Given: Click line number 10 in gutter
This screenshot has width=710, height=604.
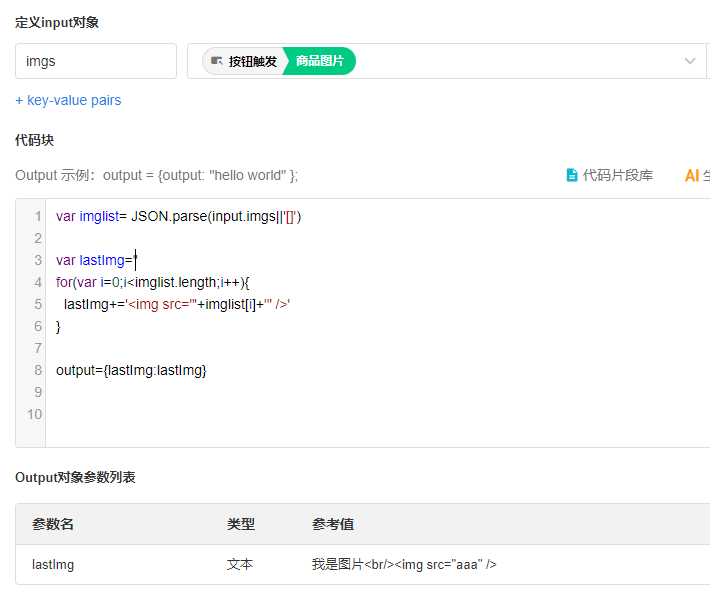Looking at the screenshot, I should (x=35, y=414).
